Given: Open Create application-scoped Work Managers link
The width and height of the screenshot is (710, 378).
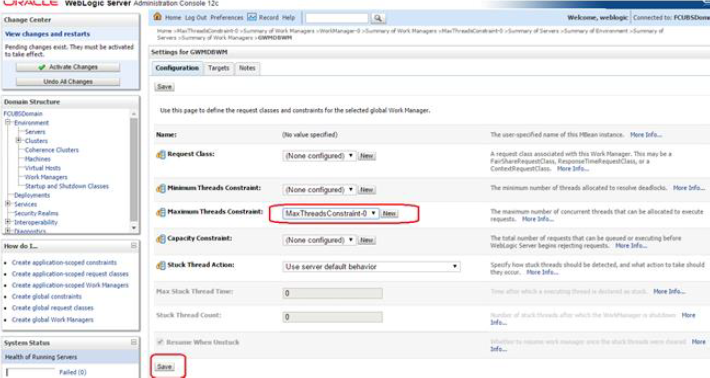Looking at the screenshot, I should pos(70,285).
